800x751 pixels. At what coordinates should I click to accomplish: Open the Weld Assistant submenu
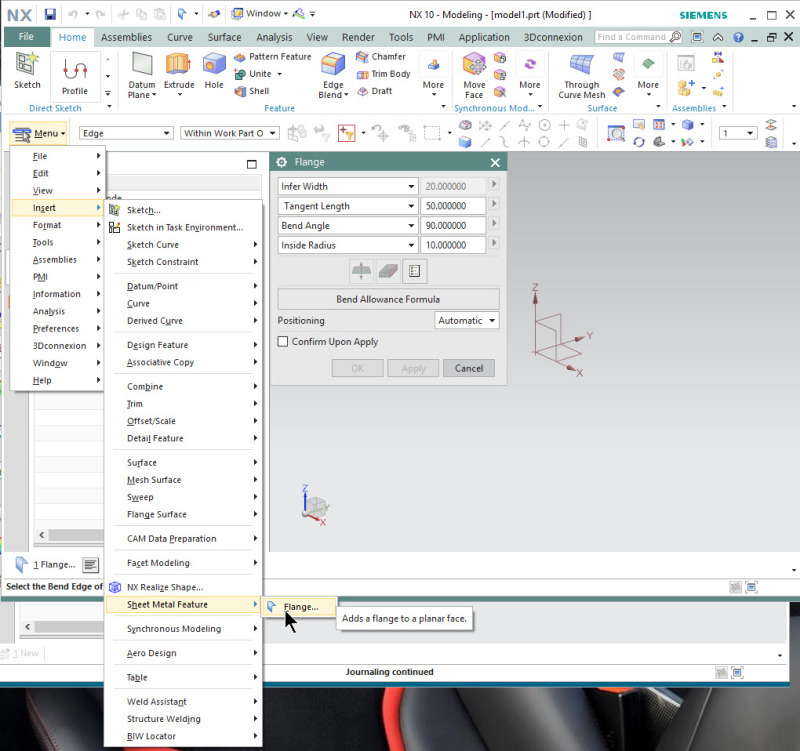pos(185,702)
